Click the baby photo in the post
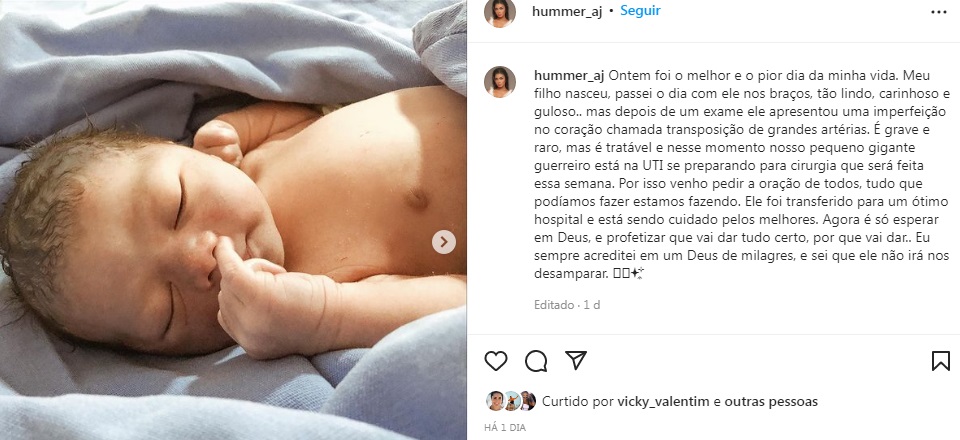Image resolution: width=960 pixels, height=440 pixels. pos(233,220)
